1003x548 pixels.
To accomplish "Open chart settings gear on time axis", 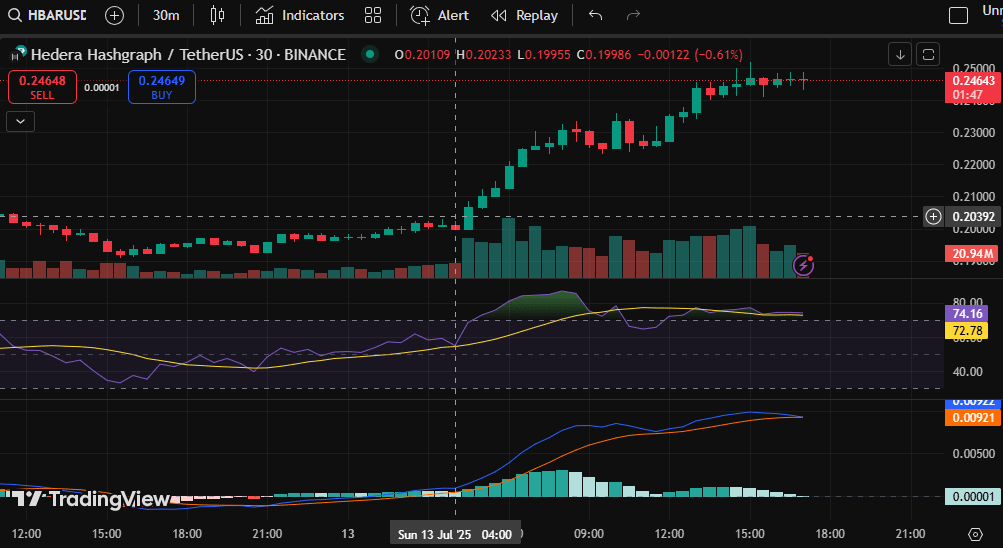I will tap(976, 534).
